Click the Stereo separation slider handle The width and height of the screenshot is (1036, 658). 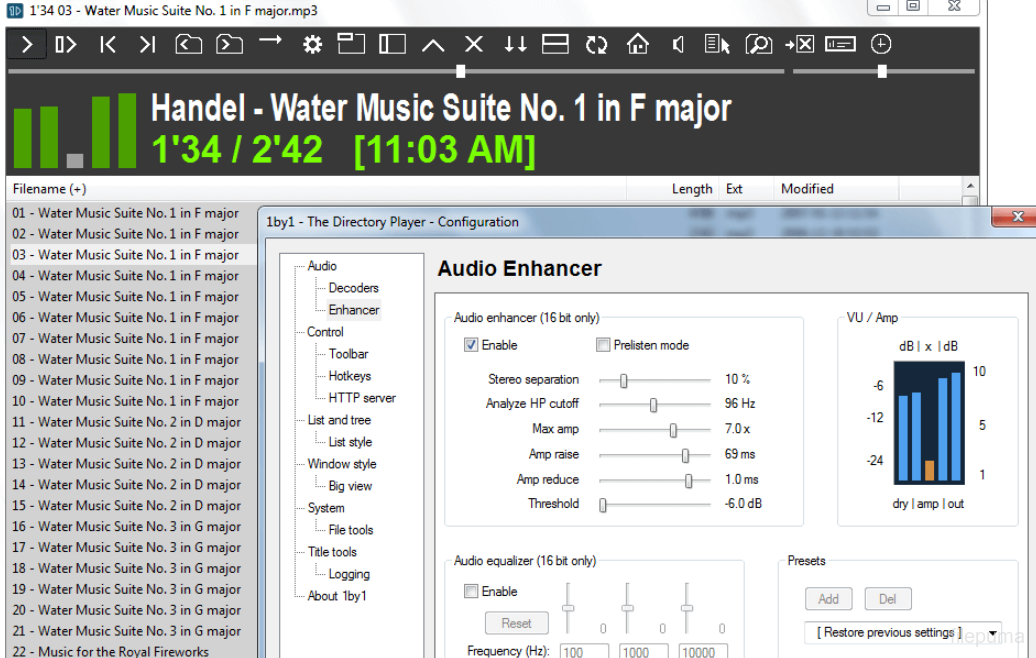623,380
